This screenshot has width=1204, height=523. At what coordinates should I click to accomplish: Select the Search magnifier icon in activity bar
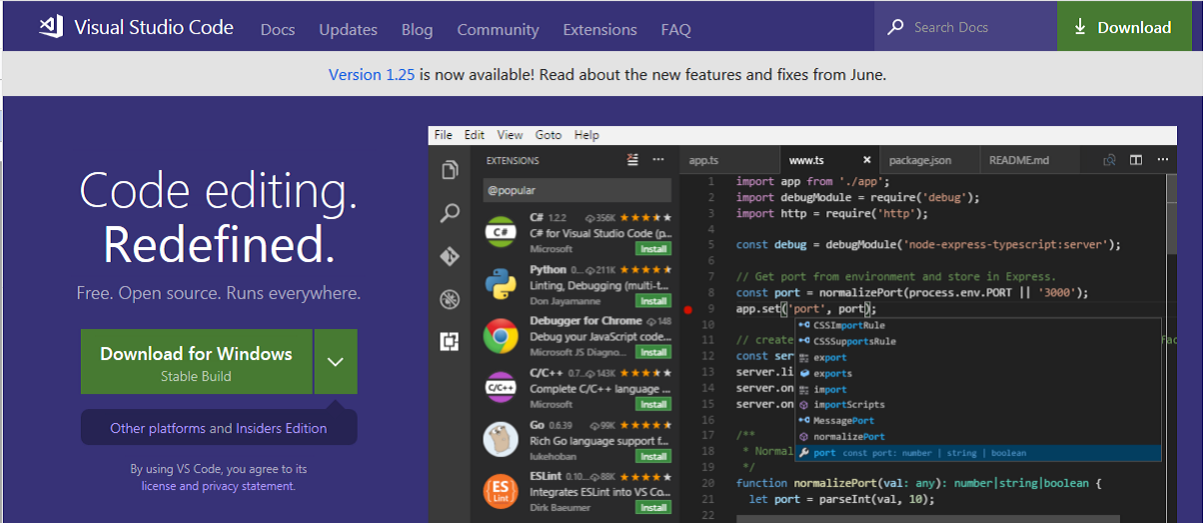coord(450,213)
